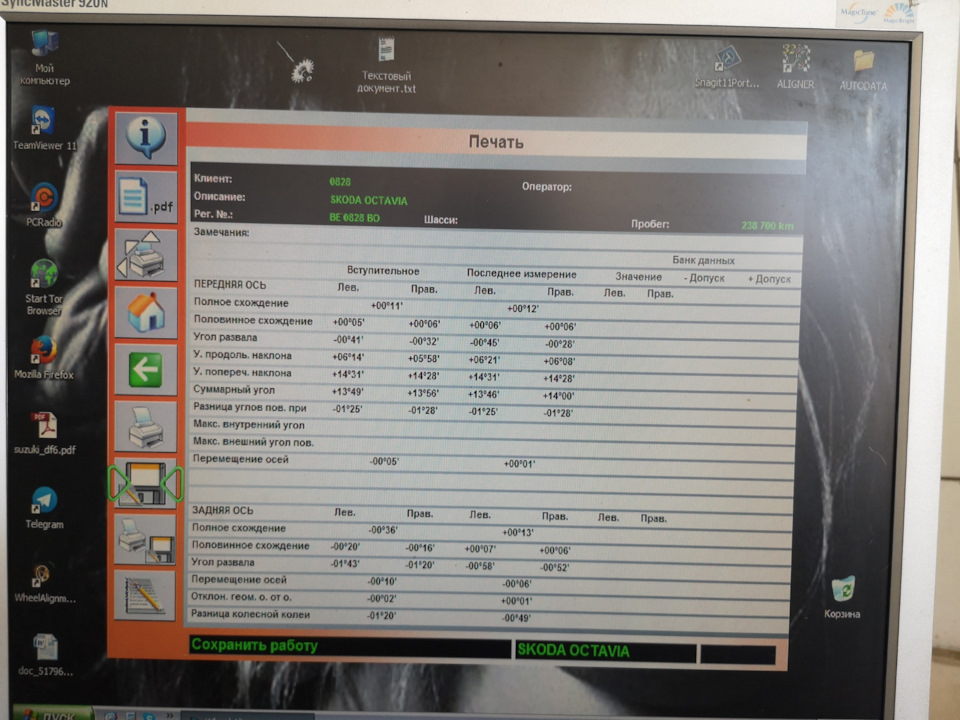Image resolution: width=960 pixels, height=720 pixels.
Task: Open notes editor with notepad pencil icon
Action: click(x=146, y=596)
